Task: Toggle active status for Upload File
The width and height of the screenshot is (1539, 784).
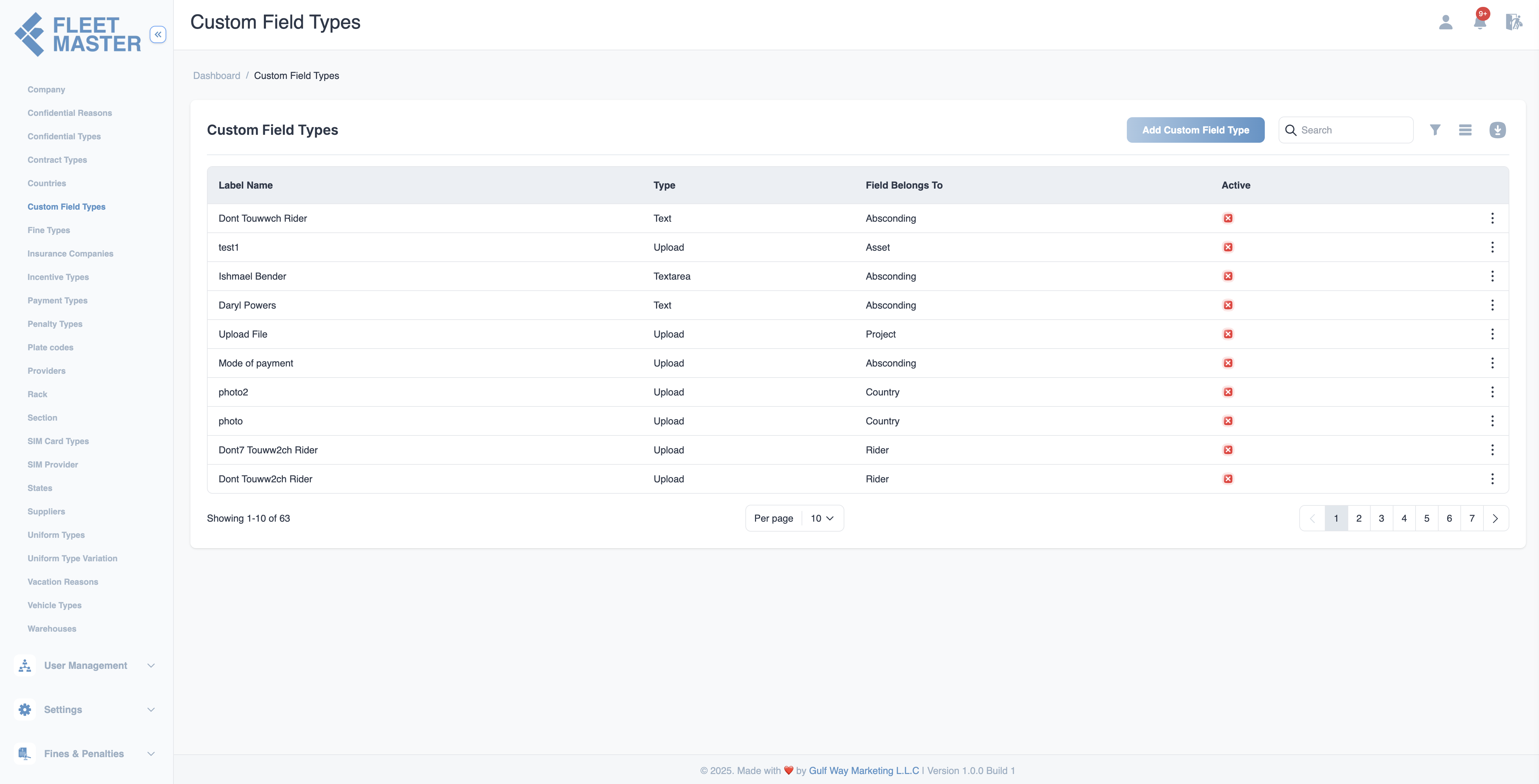Action: coord(1228,334)
